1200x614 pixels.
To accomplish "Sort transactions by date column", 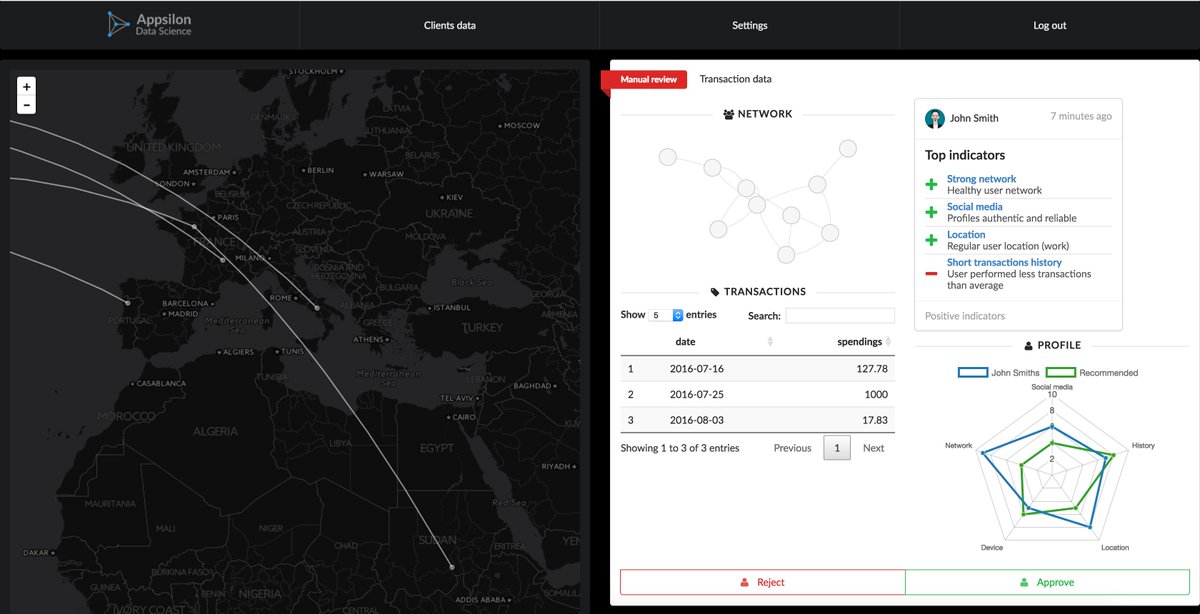I will (x=708, y=342).
